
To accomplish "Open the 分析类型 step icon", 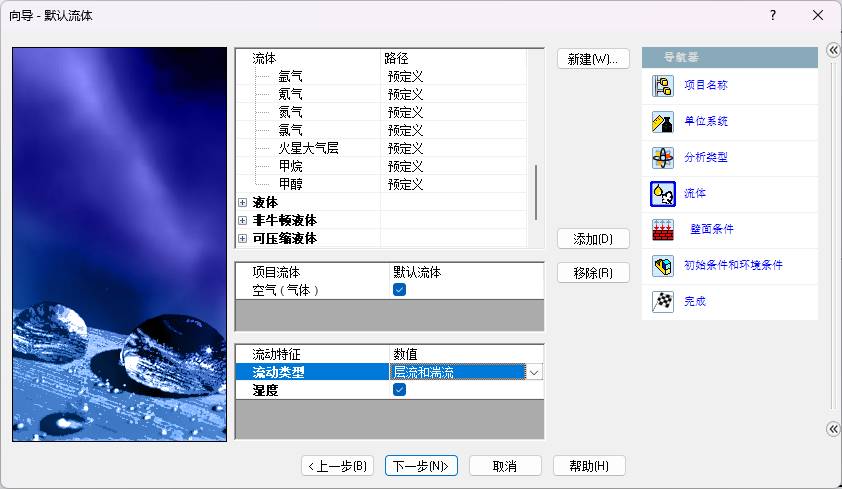I will (662, 158).
